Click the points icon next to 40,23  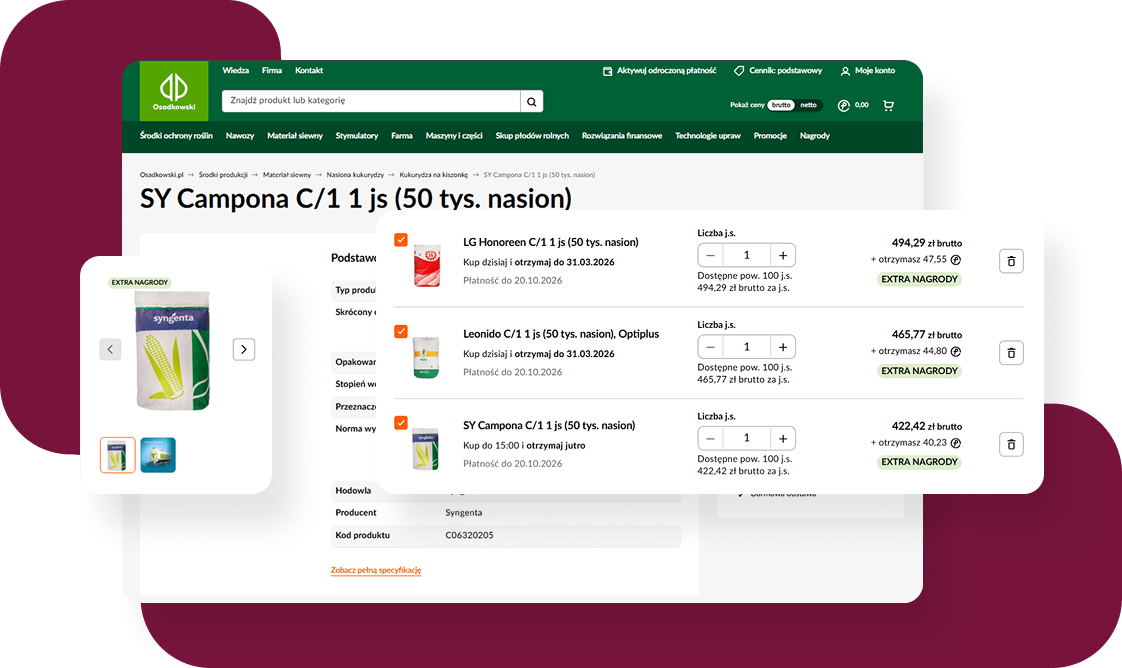[x=956, y=443]
